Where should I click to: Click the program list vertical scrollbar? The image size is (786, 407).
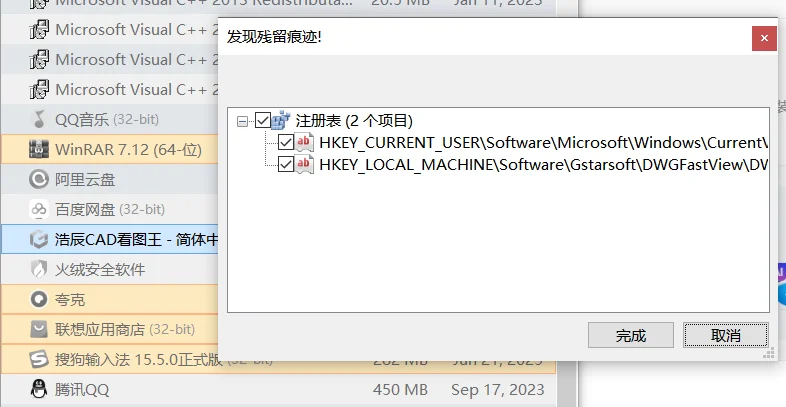click(x=567, y=383)
